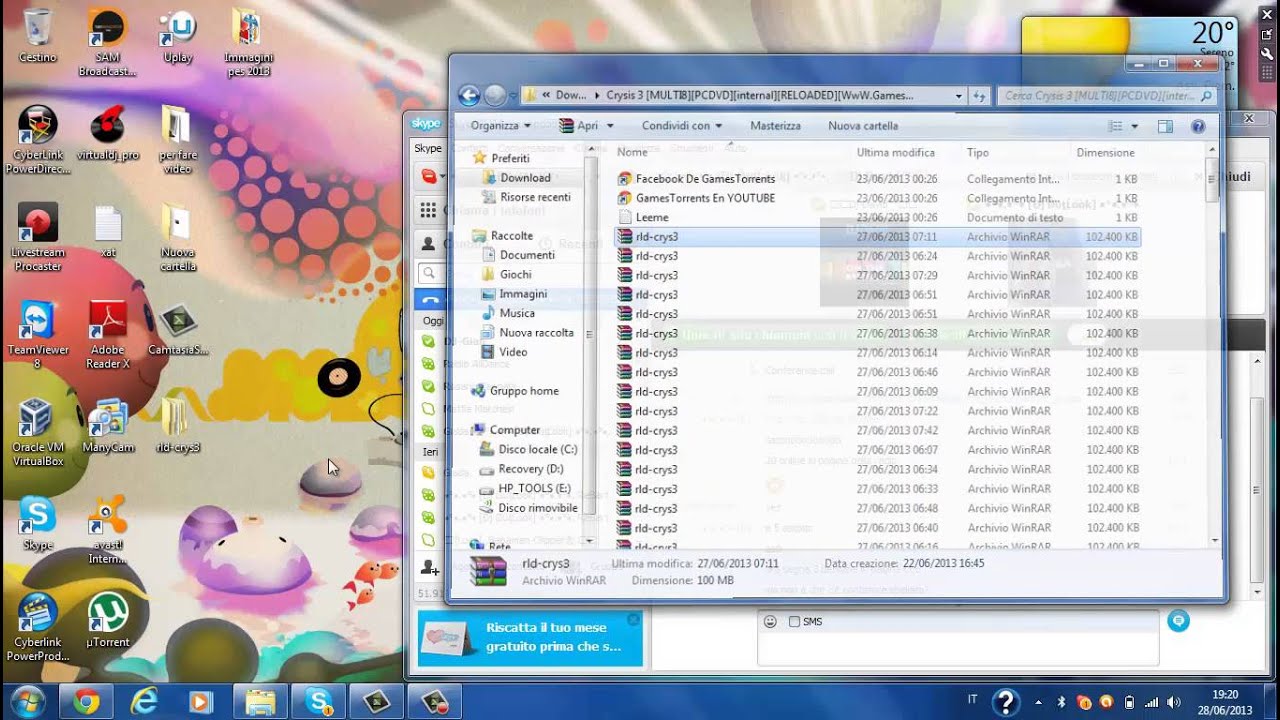Refresh the Explorer address bar location

pyautogui.click(x=979, y=96)
